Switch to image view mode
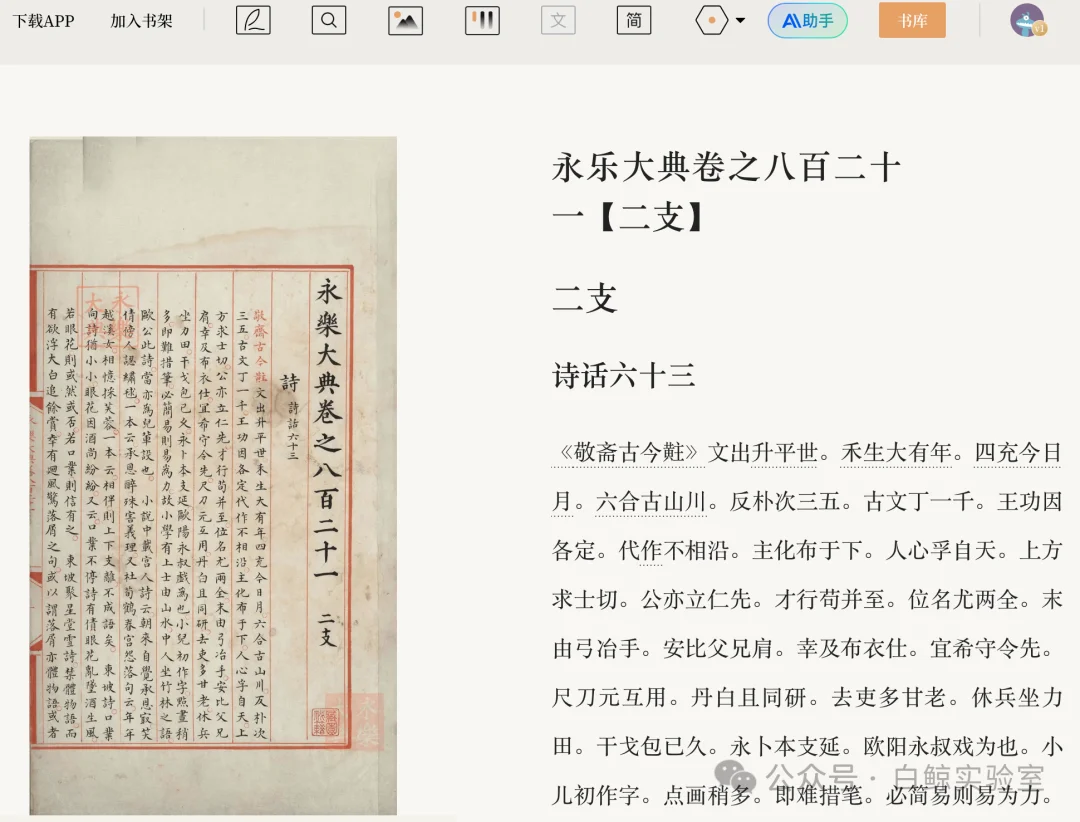This screenshot has height=822, width=1080. point(405,20)
